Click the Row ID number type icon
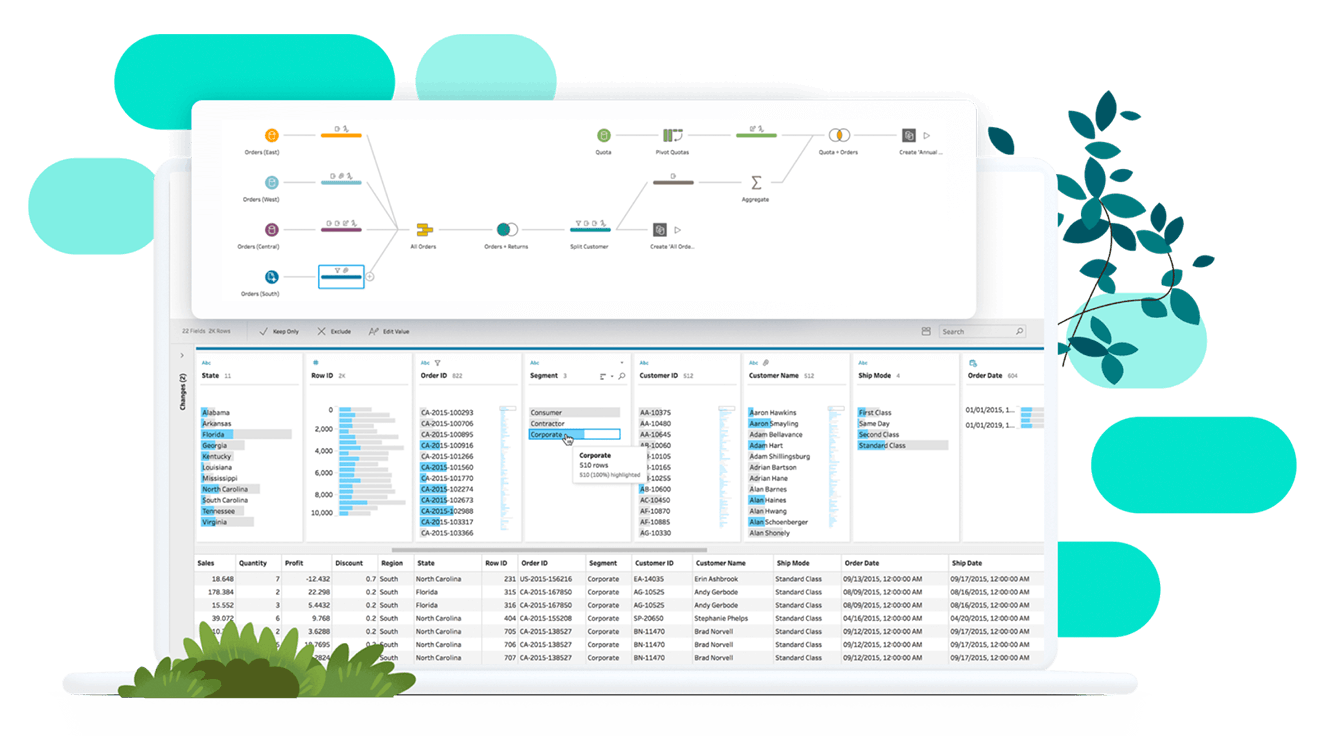This screenshot has width=1327, height=742. [316, 363]
